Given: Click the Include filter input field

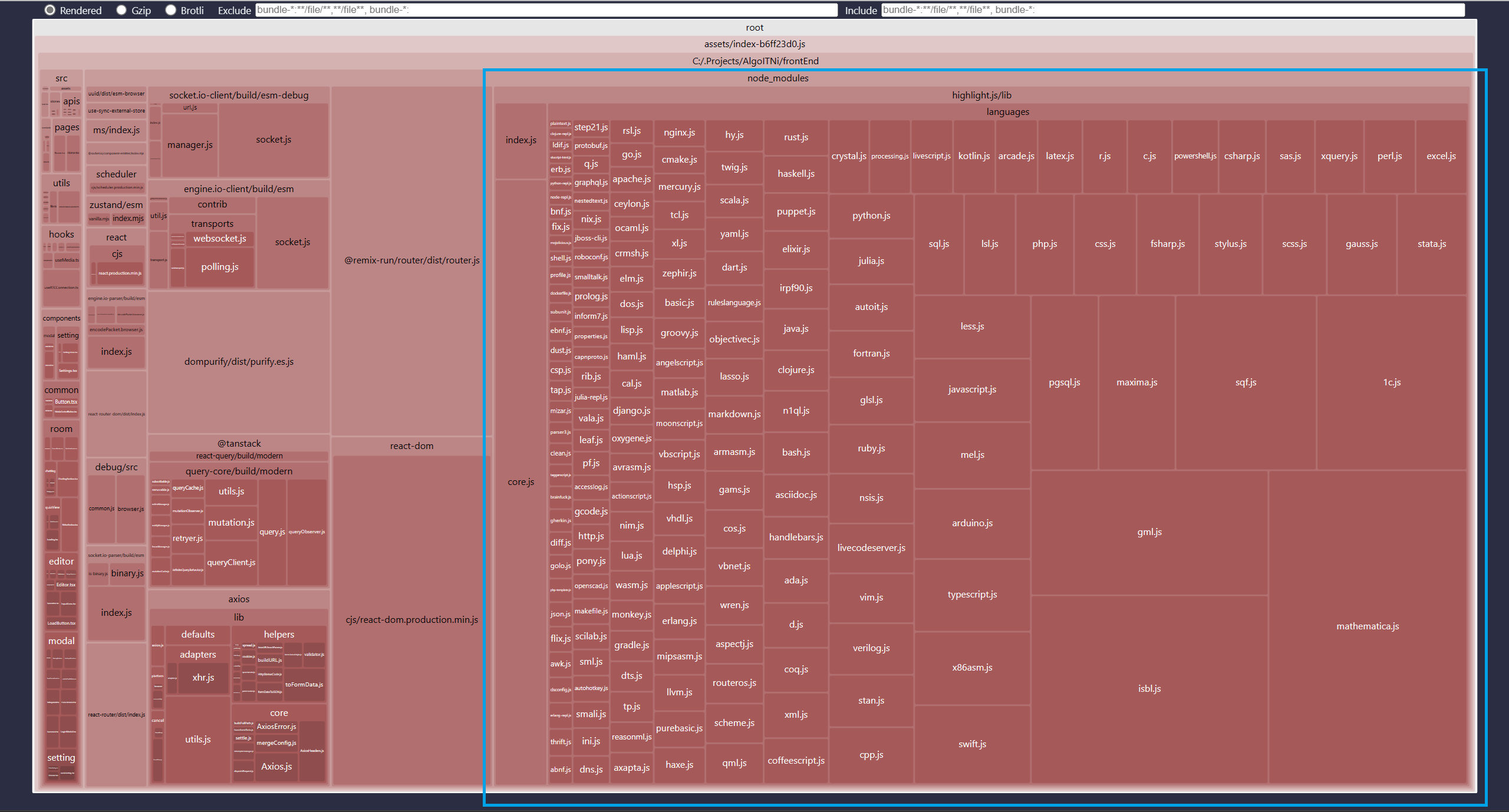Looking at the screenshot, I should (x=1172, y=10).
